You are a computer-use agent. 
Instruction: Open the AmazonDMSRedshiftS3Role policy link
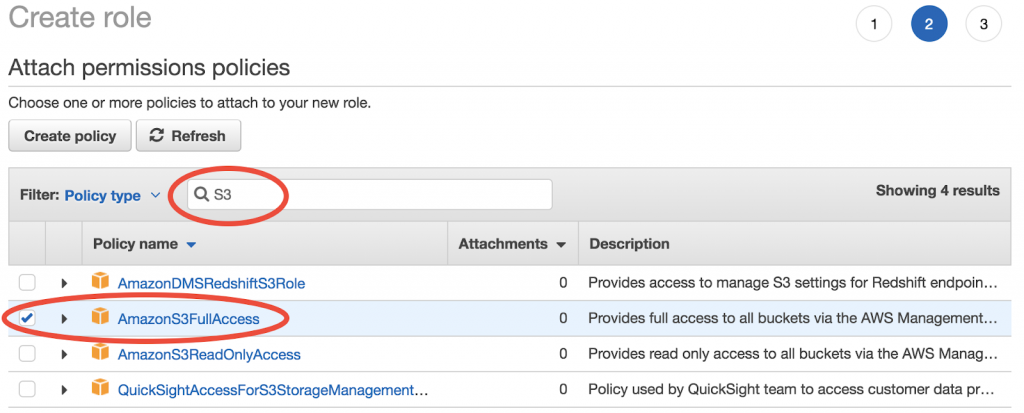pos(211,284)
